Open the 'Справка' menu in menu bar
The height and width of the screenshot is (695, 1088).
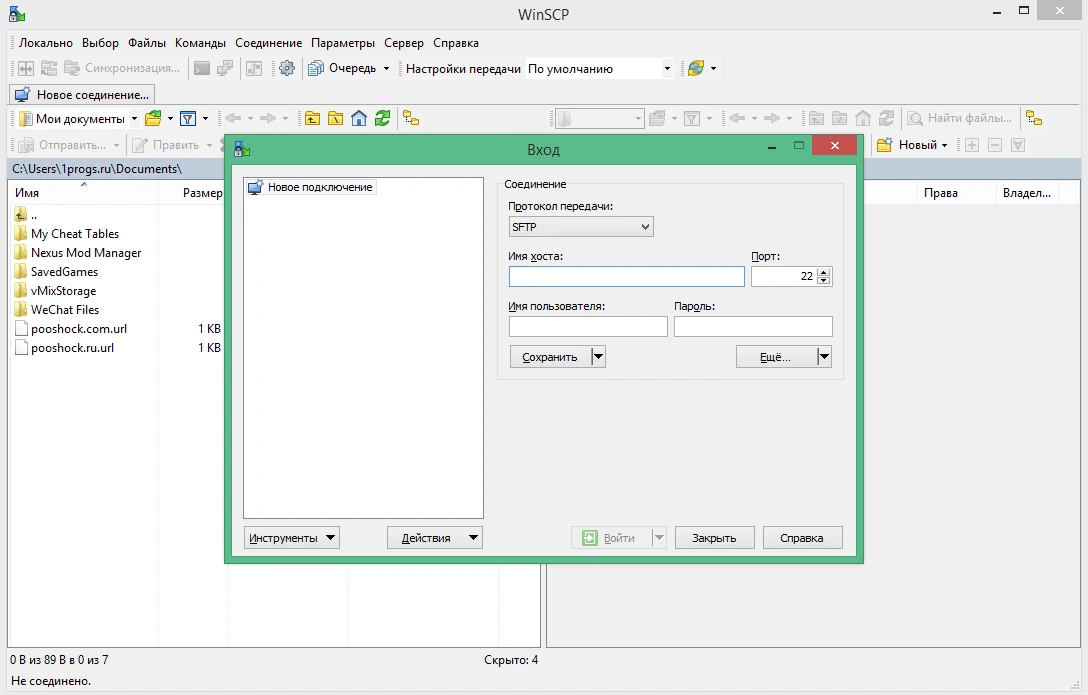pyautogui.click(x=456, y=43)
